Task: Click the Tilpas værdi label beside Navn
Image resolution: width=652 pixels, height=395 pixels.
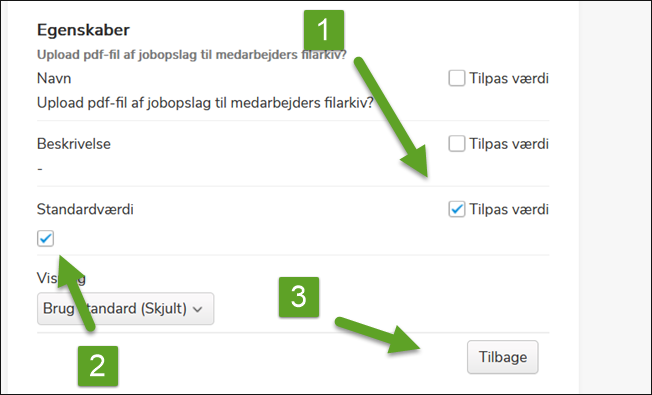Action: [x=509, y=78]
